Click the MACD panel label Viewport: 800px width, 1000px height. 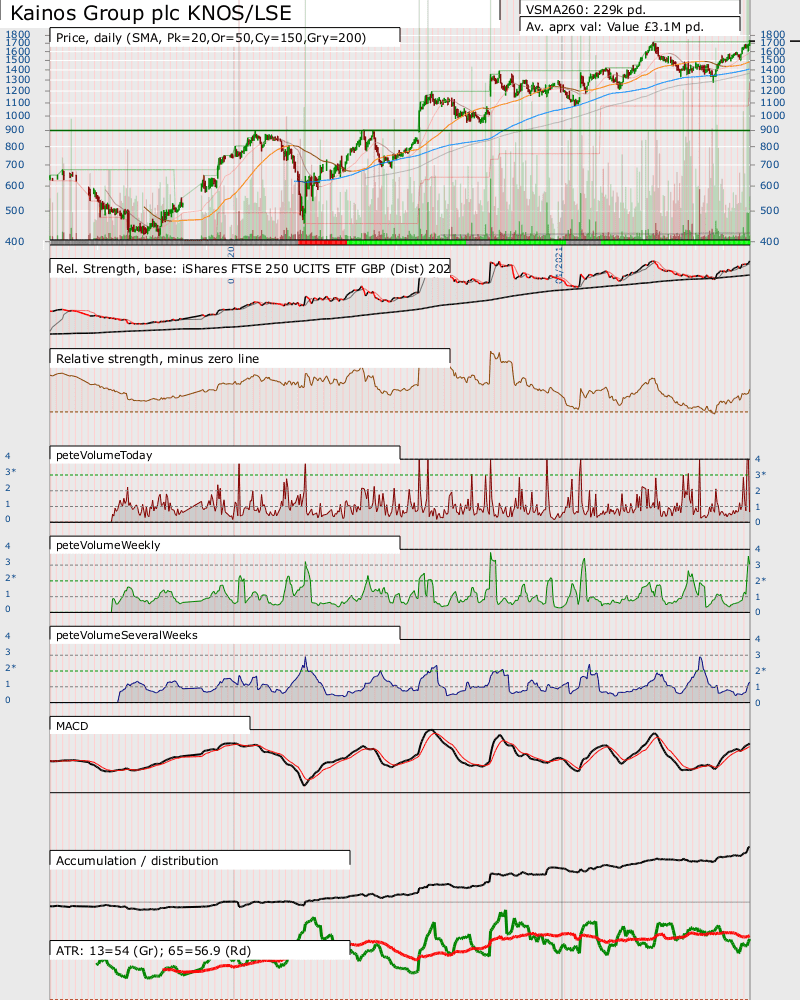(x=72, y=726)
